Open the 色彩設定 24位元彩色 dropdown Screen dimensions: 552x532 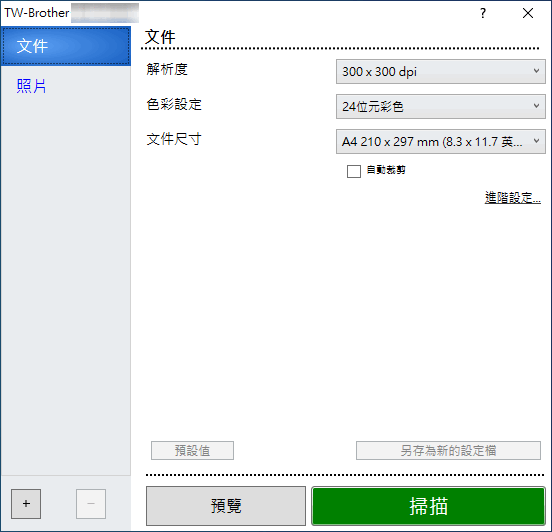coord(441,106)
